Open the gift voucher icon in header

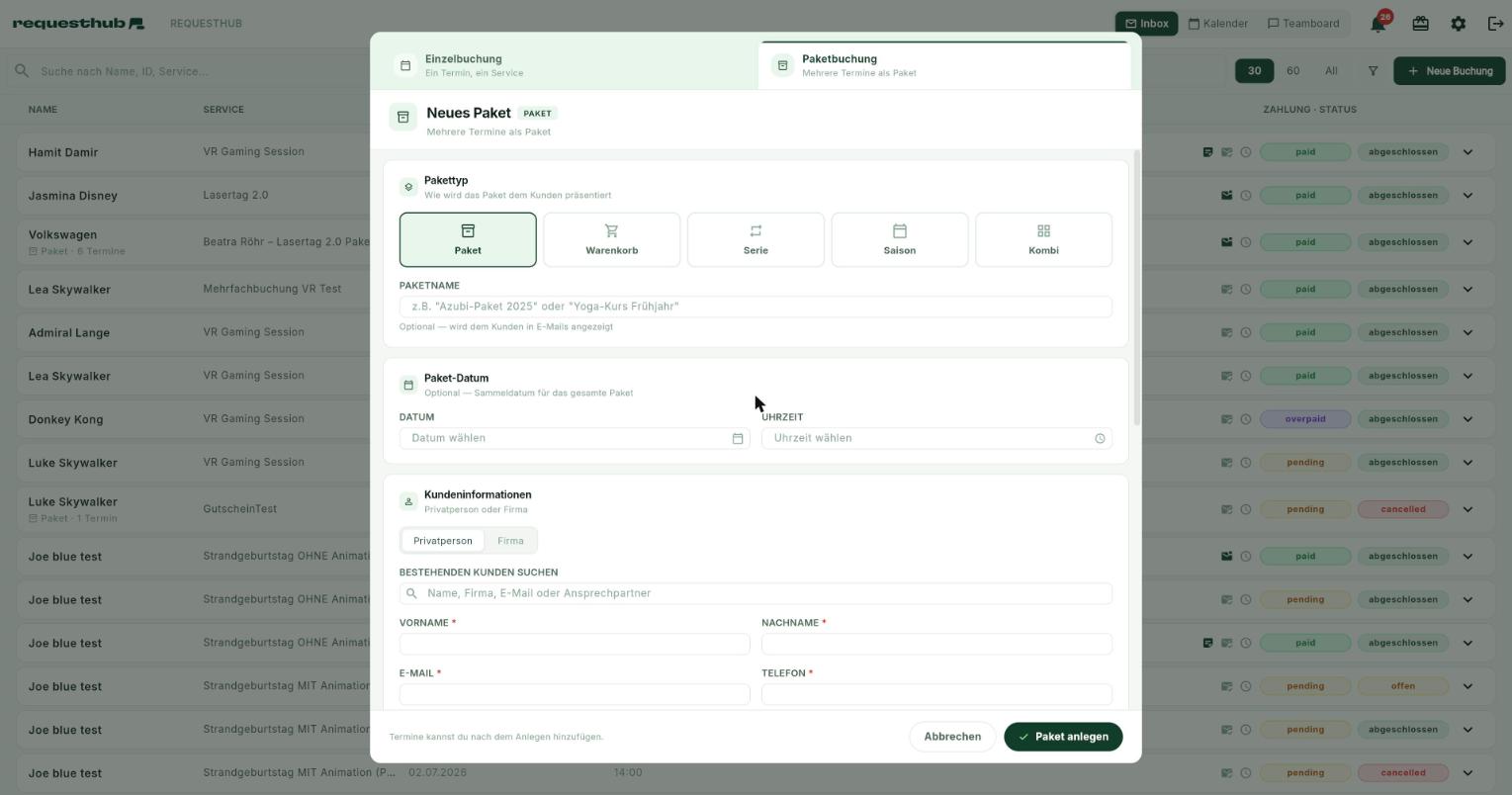(1420, 23)
